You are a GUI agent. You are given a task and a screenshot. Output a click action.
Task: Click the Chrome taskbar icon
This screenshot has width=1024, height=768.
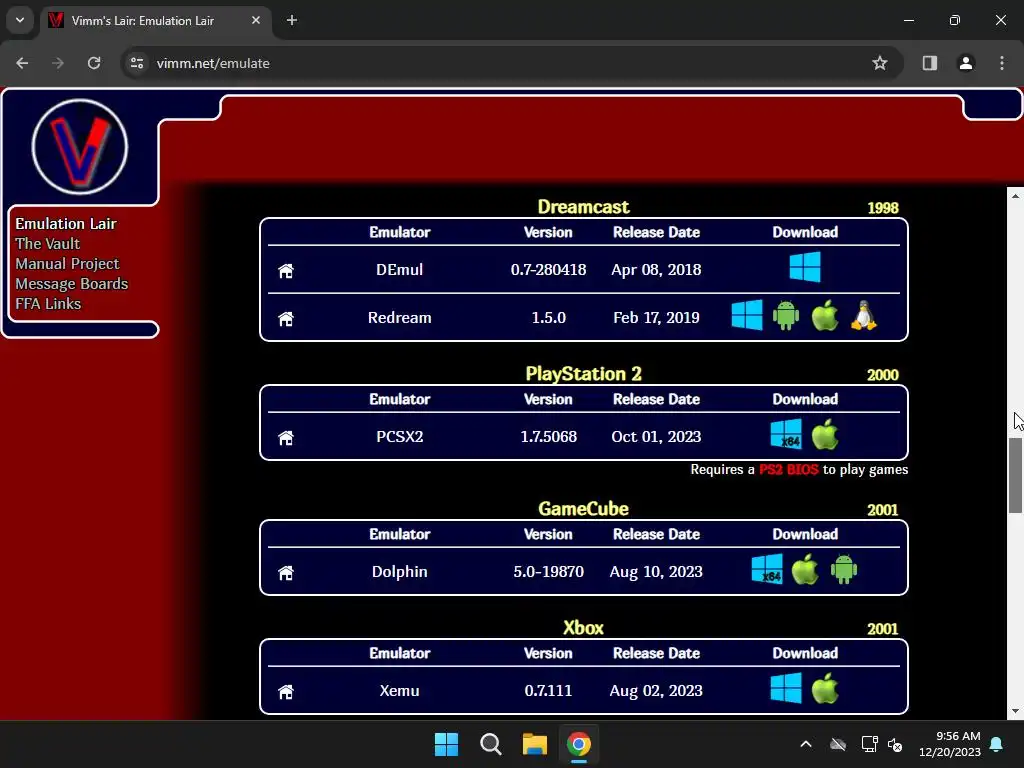(x=579, y=744)
